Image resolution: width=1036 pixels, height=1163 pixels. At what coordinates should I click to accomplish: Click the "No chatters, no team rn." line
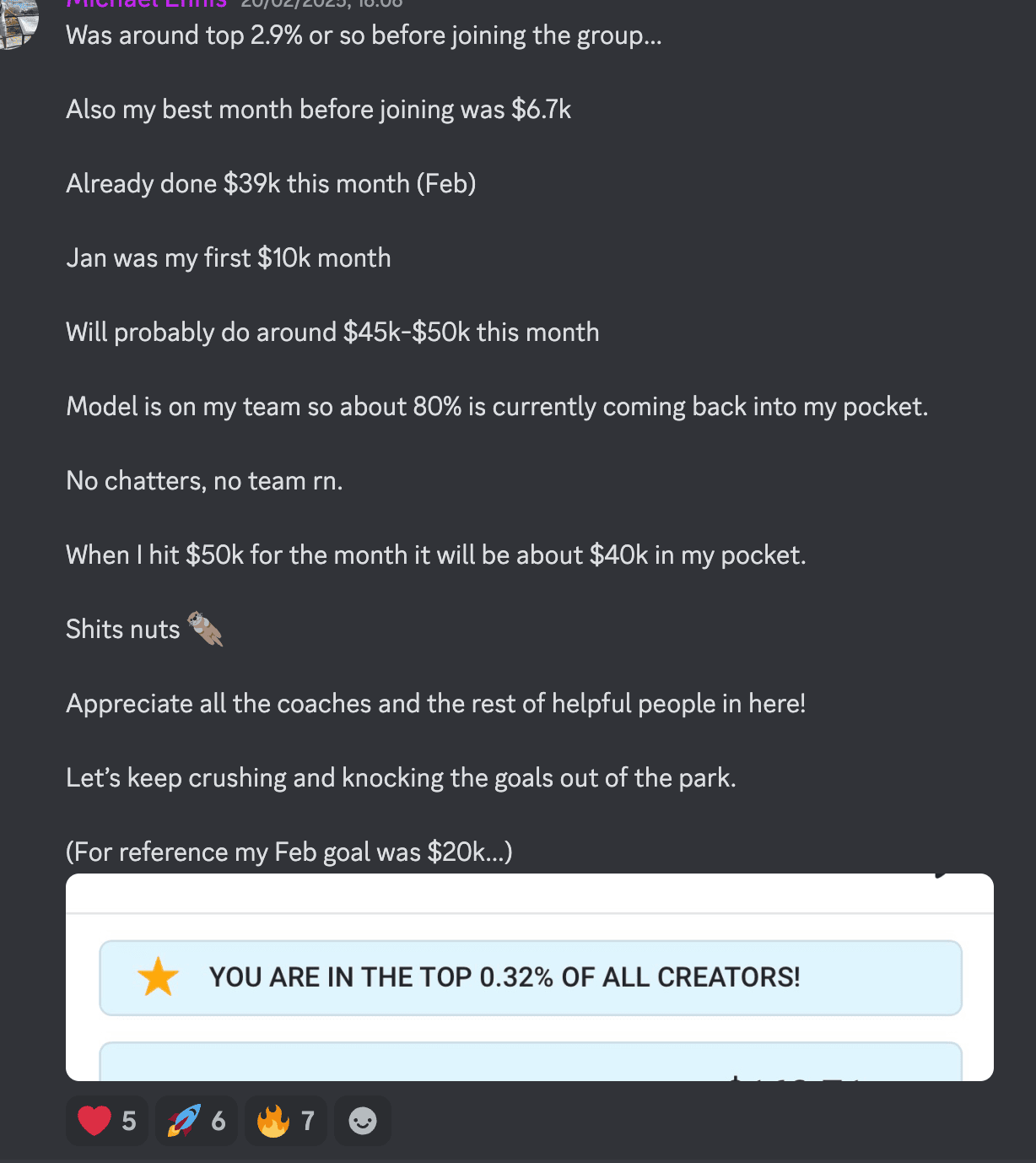tap(204, 481)
